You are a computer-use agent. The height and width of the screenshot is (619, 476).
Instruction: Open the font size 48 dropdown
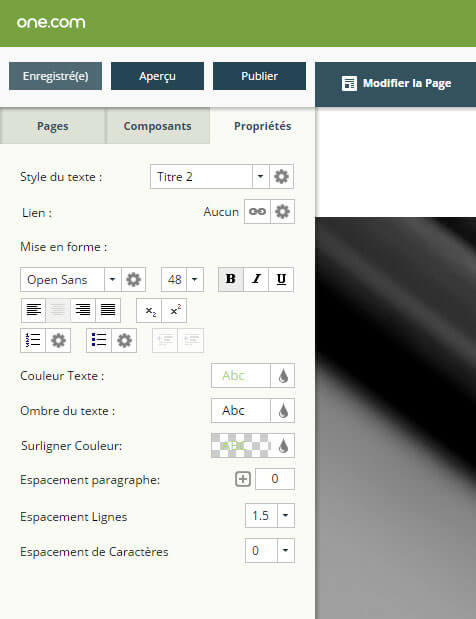point(195,279)
